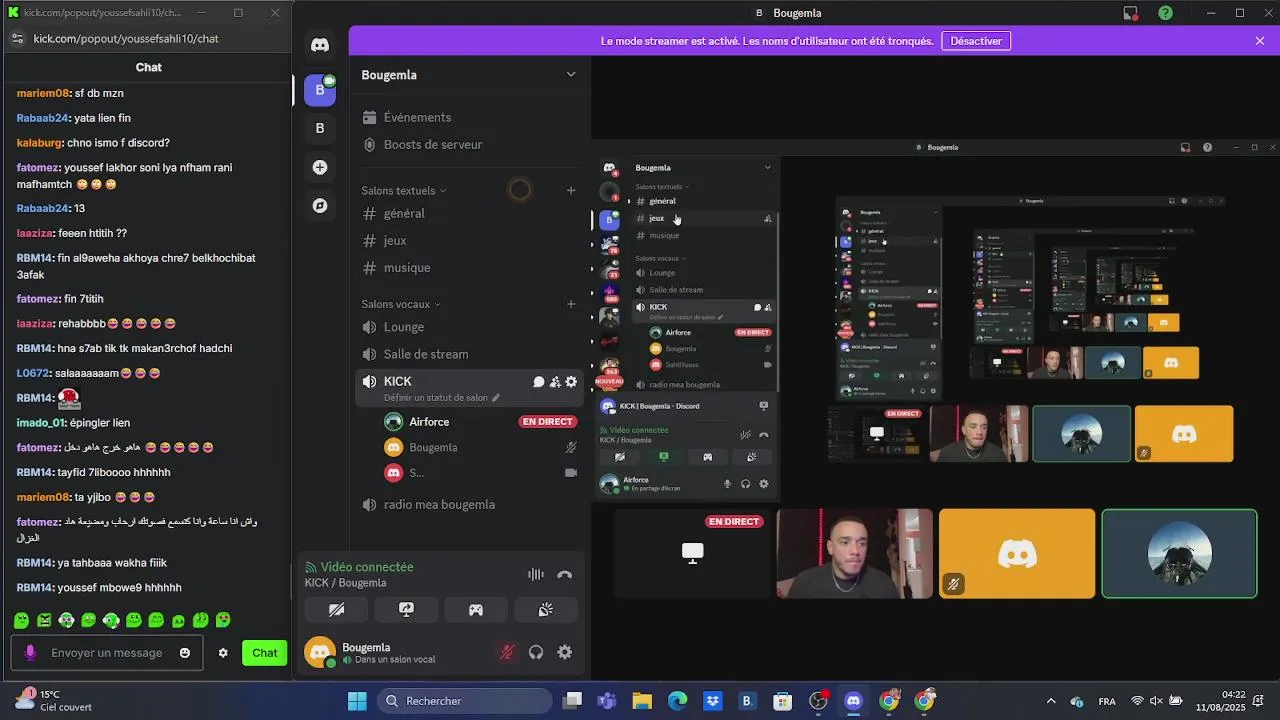The height and width of the screenshot is (720, 1280).
Task: Click Rechercher taskbar search box
Action: [x=465, y=701]
